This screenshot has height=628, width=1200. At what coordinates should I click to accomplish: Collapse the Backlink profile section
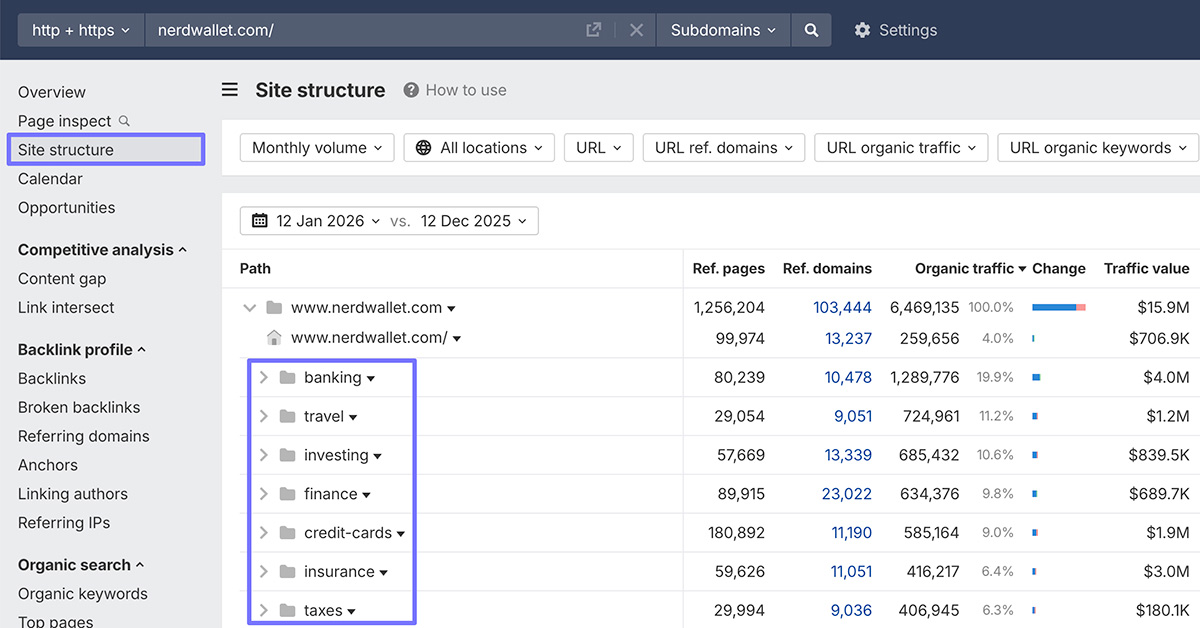click(141, 350)
